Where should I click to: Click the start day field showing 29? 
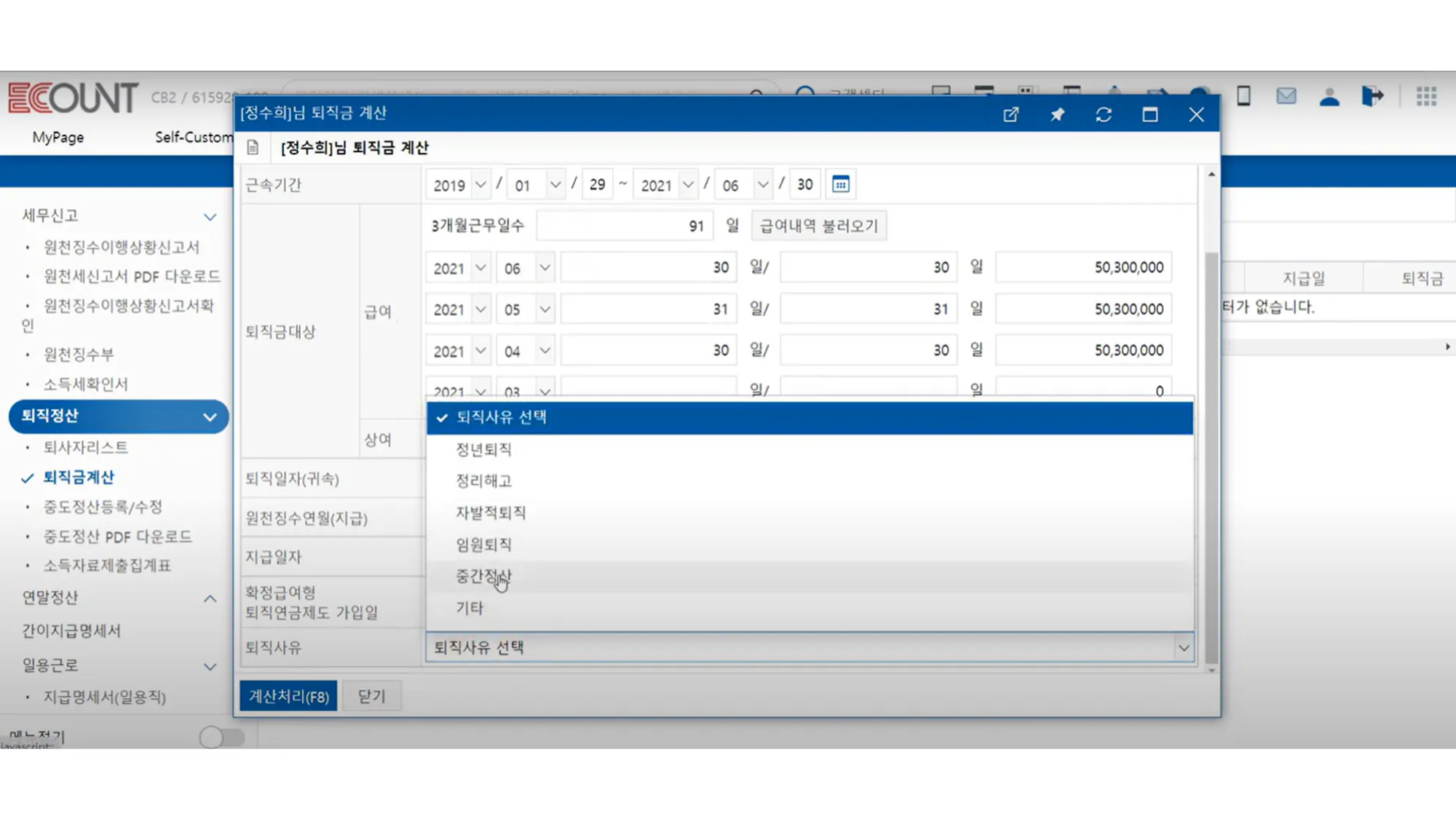pyautogui.click(x=597, y=185)
